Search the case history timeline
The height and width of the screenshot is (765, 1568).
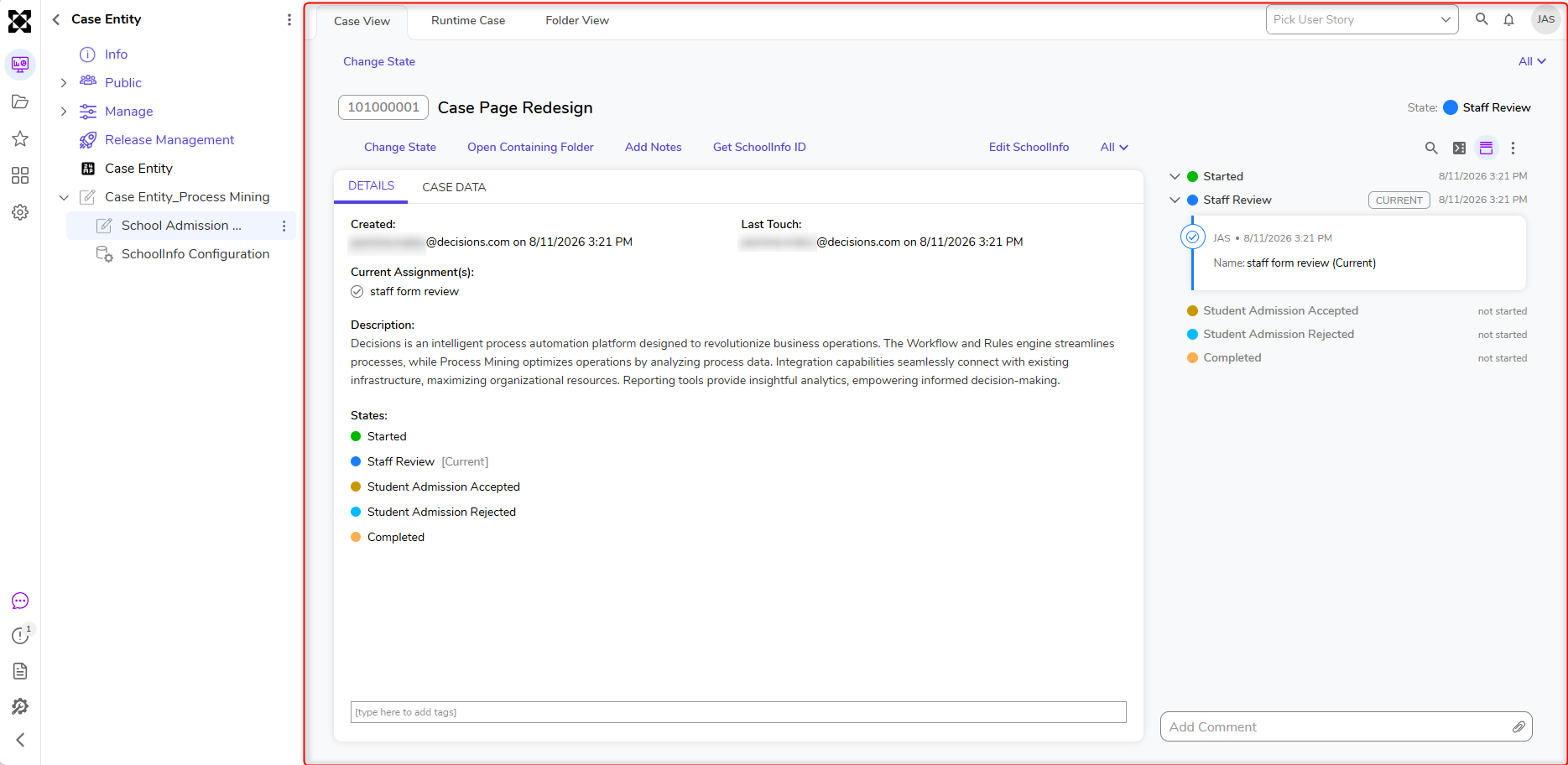coord(1431,148)
